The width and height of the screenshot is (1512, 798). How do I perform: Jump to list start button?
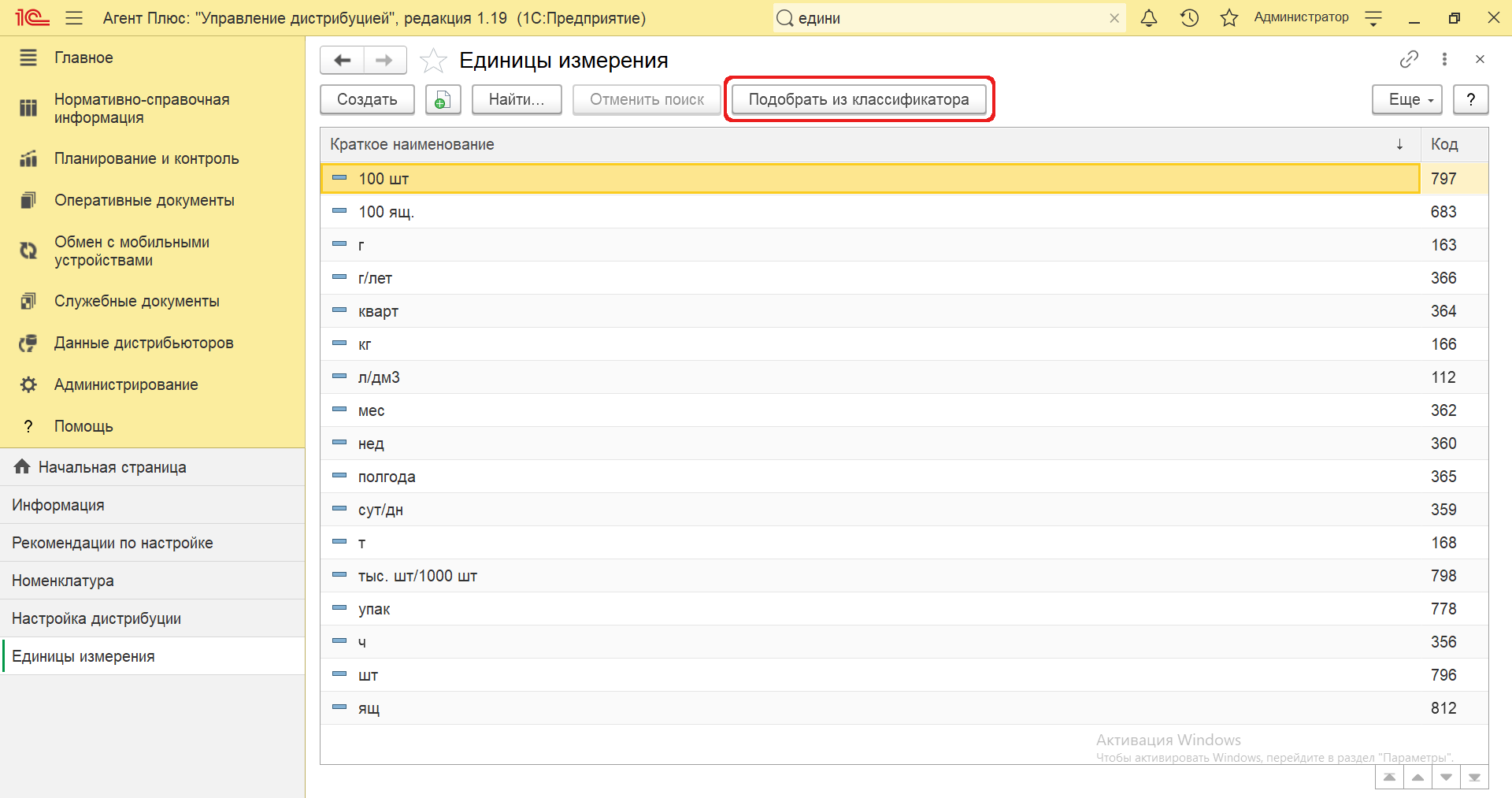tap(1389, 778)
